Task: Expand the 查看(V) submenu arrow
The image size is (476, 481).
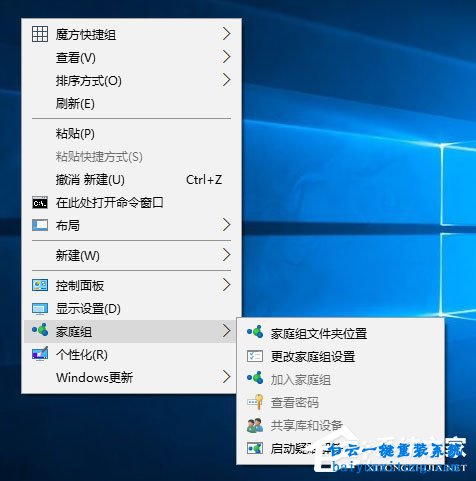Action: pos(226,57)
